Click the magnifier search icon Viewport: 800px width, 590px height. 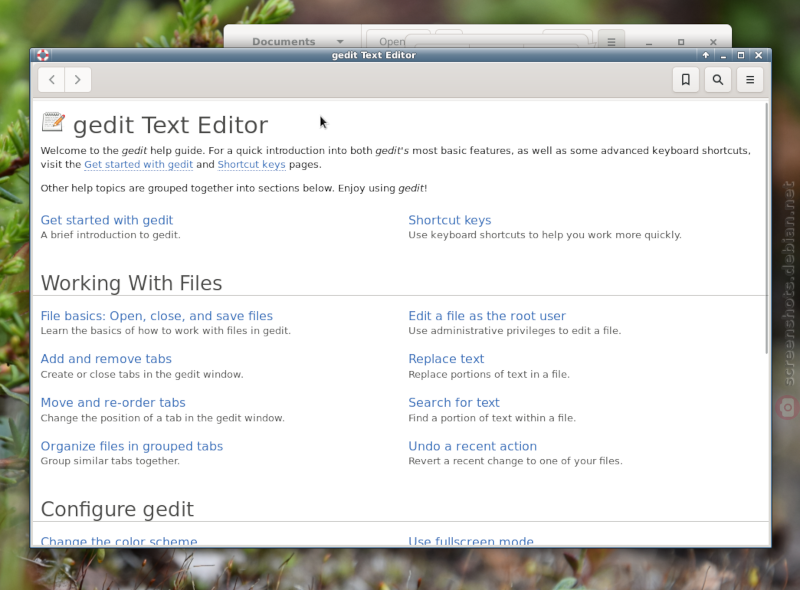(717, 80)
